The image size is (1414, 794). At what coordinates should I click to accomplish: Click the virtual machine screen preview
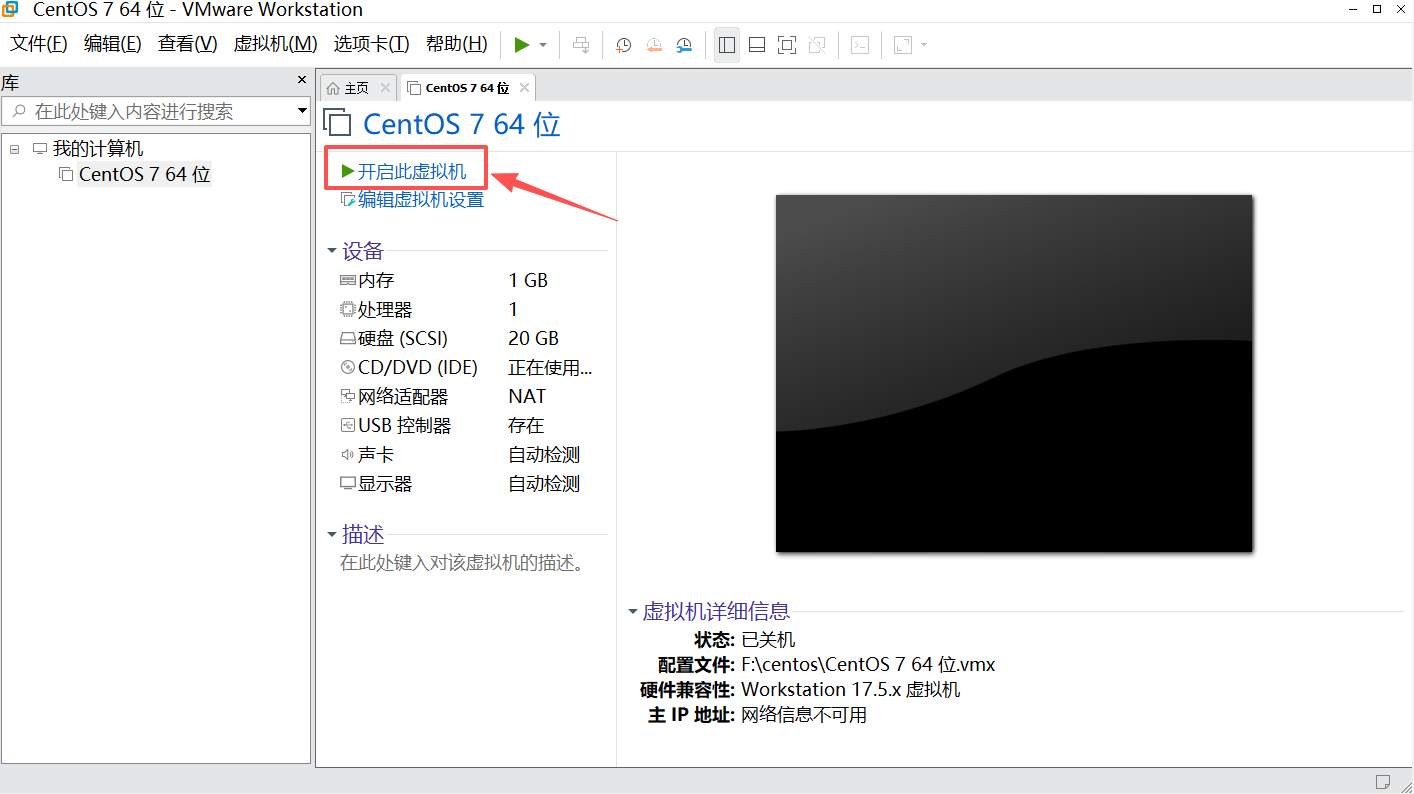click(1014, 373)
